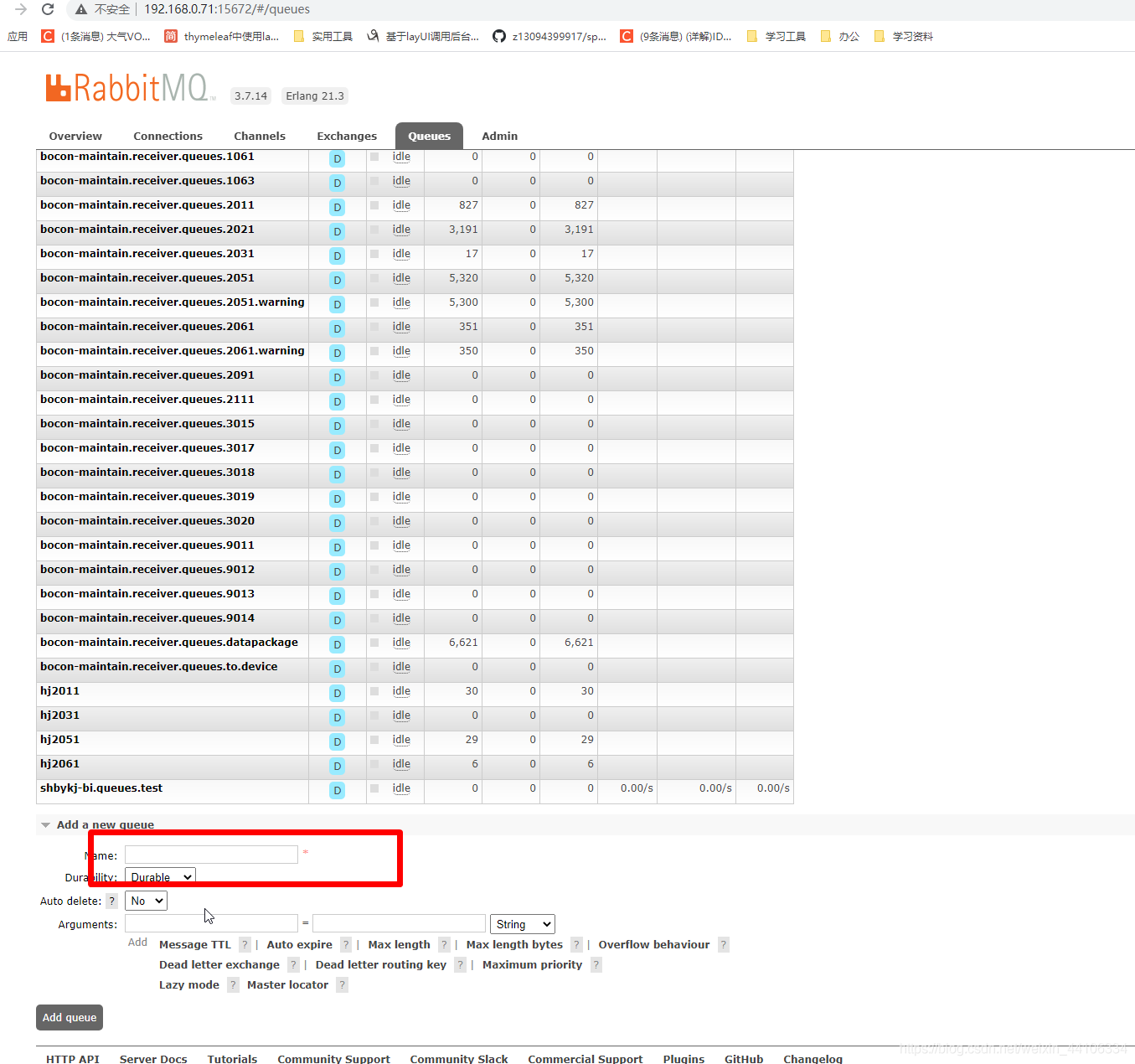Image resolution: width=1135 pixels, height=1064 pixels.
Task: Focus the Arguments value input field
Action: point(399,923)
